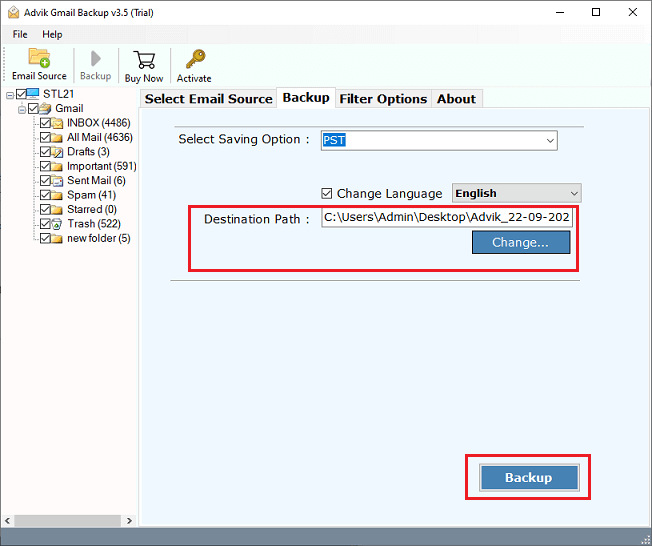Screen dimensions: 652x546
Task: Click the blue Backup button
Action: 529,477
